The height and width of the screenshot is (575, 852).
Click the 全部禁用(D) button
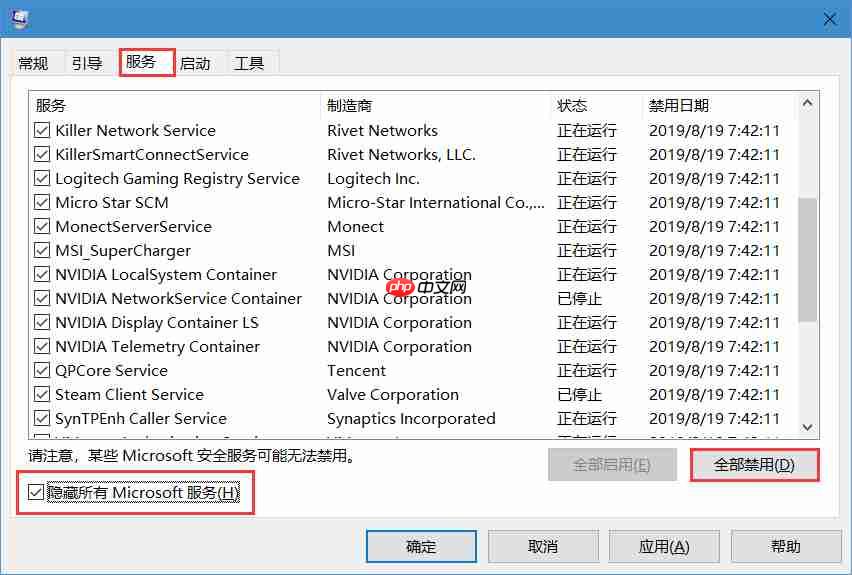click(x=754, y=465)
